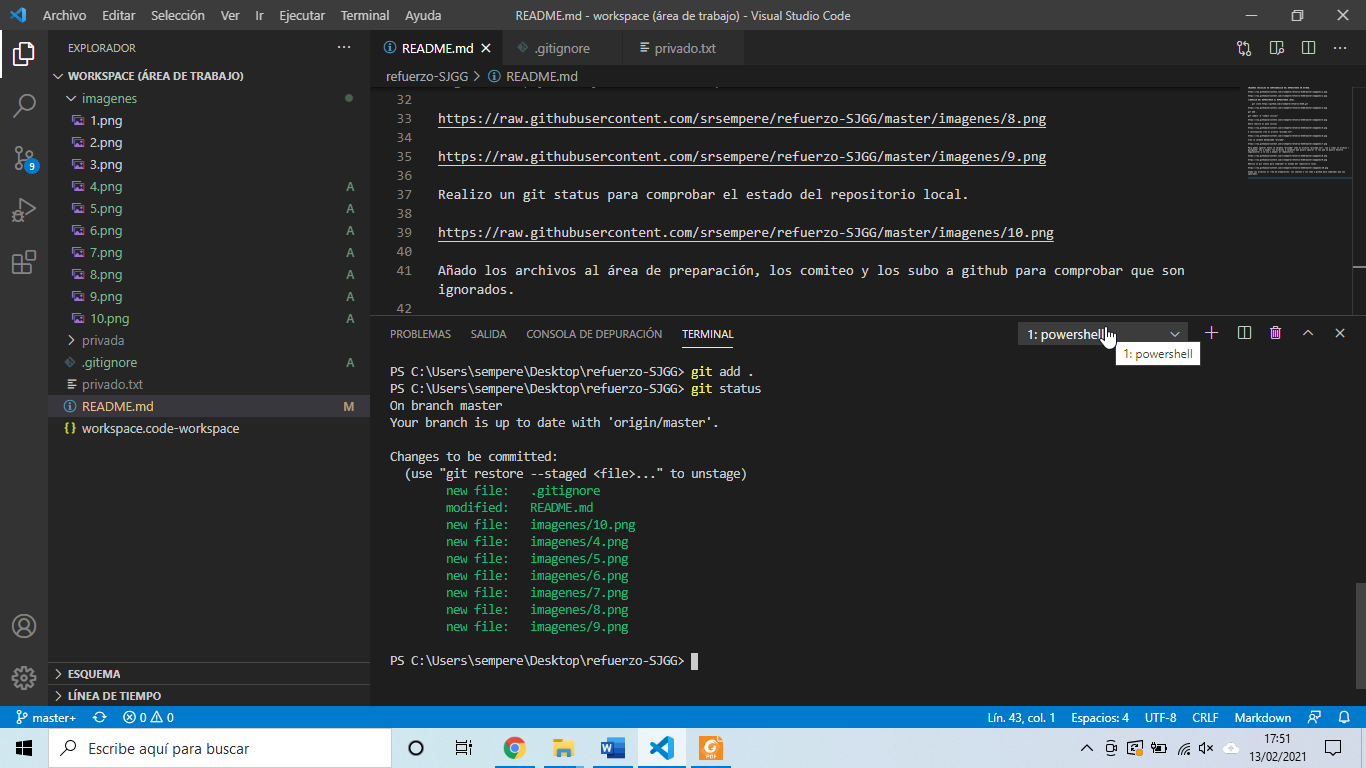Click the Lín. 43, col. 1 position indicator
Screen dimensions: 1366x768
click(x=1021, y=718)
